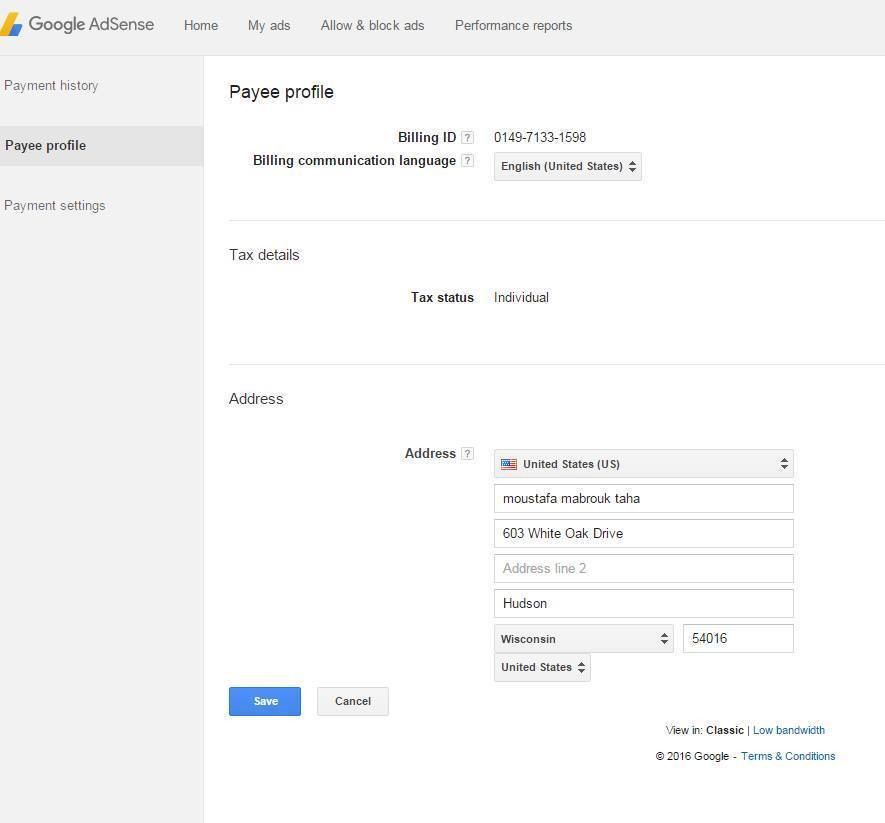Click the Google AdSense logo
This screenshot has width=885, height=823.
coord(78,25)
